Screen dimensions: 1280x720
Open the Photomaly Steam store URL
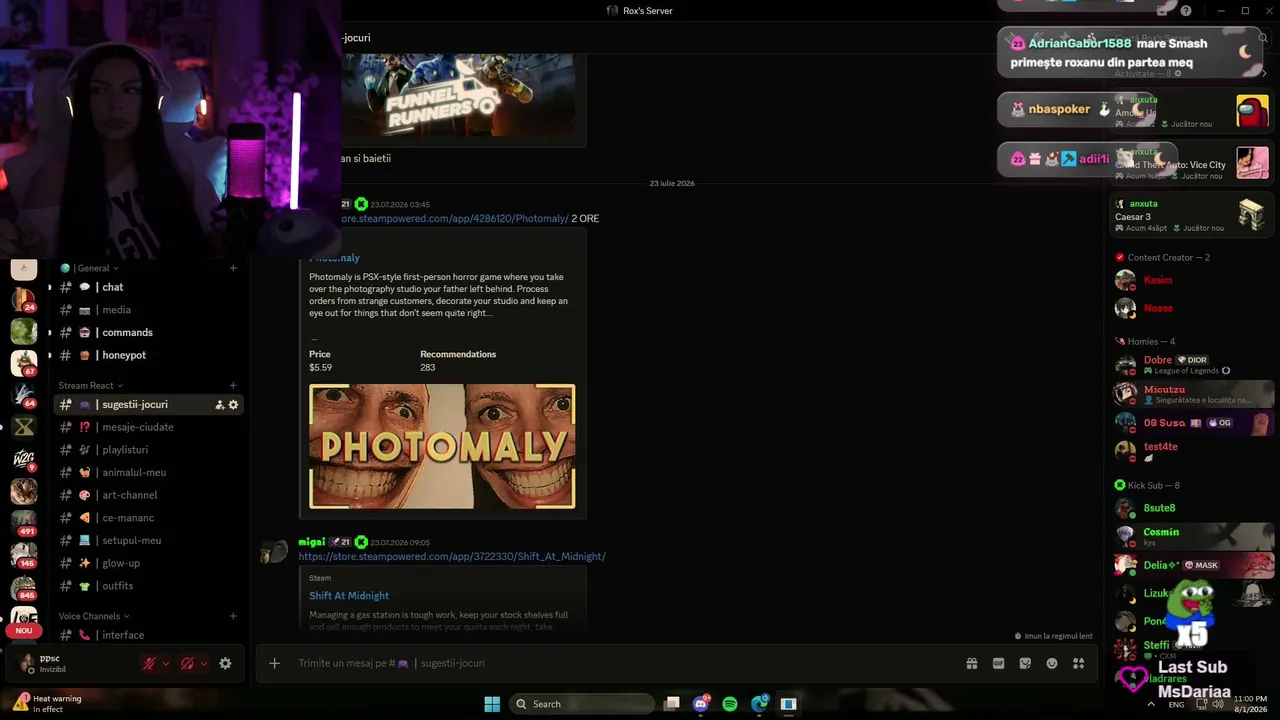pos(455,218)
